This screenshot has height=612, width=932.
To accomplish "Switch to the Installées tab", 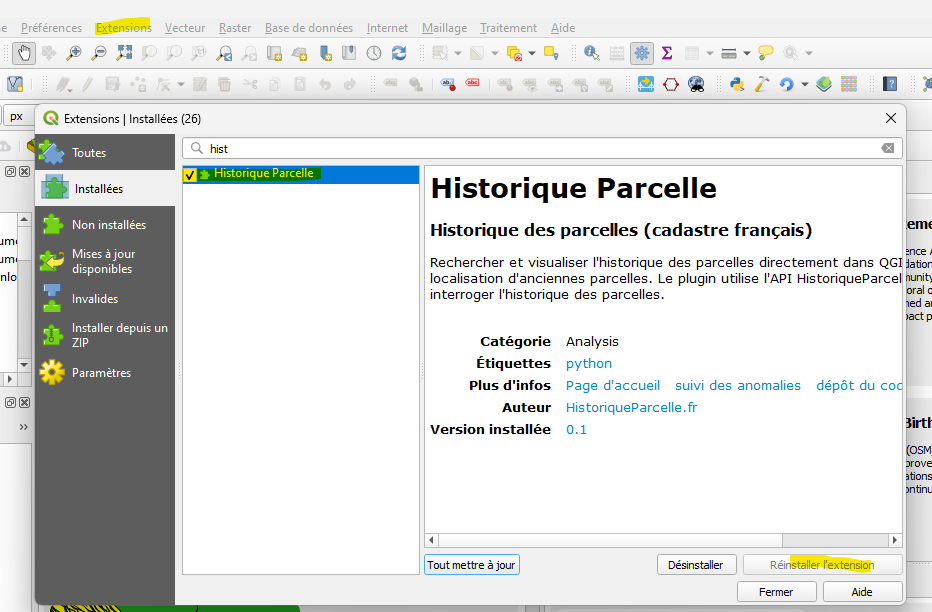I will (x=105, y=188).
